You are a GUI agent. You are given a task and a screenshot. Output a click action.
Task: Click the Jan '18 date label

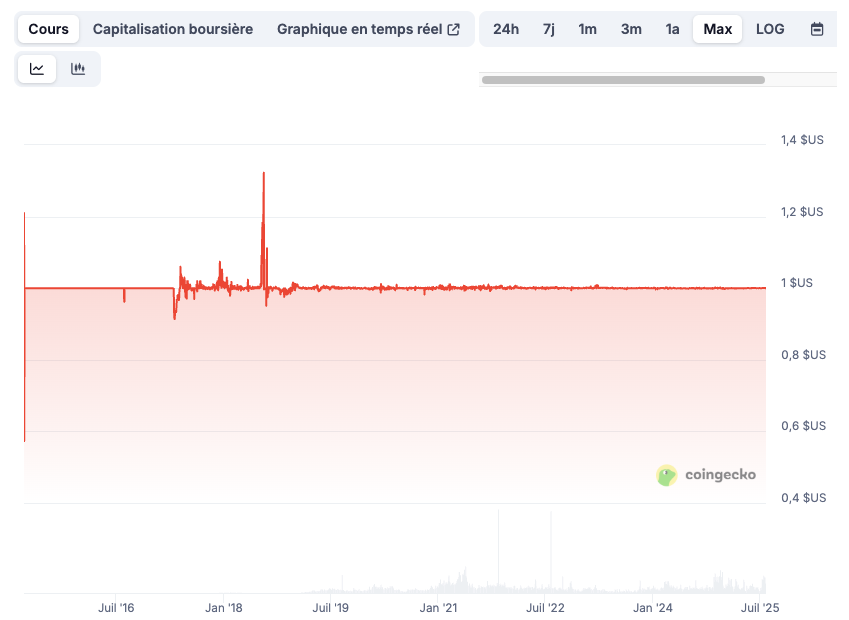point(224,608)
